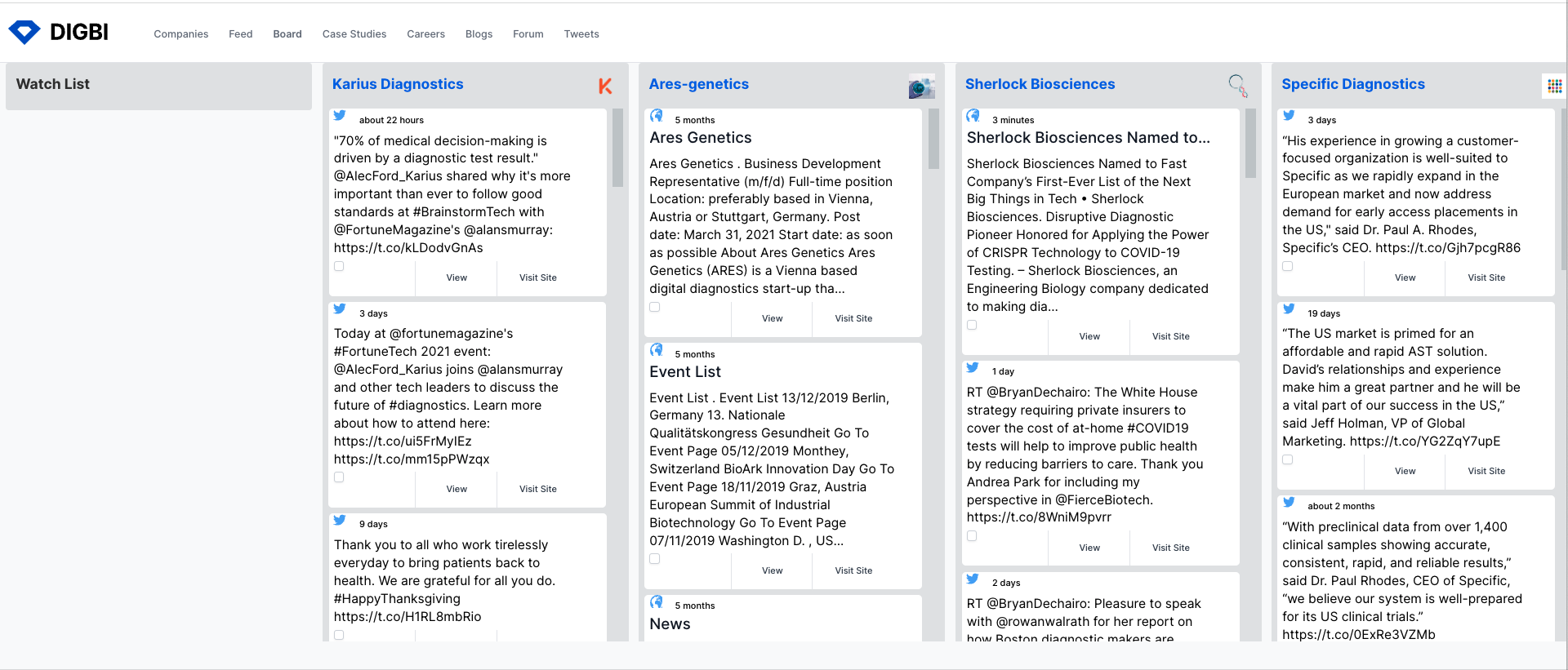Screen dimensions: 1568x670
Task: Check the box on Karius HappyThanksgiving post
Action: click(x=339, y=635)
